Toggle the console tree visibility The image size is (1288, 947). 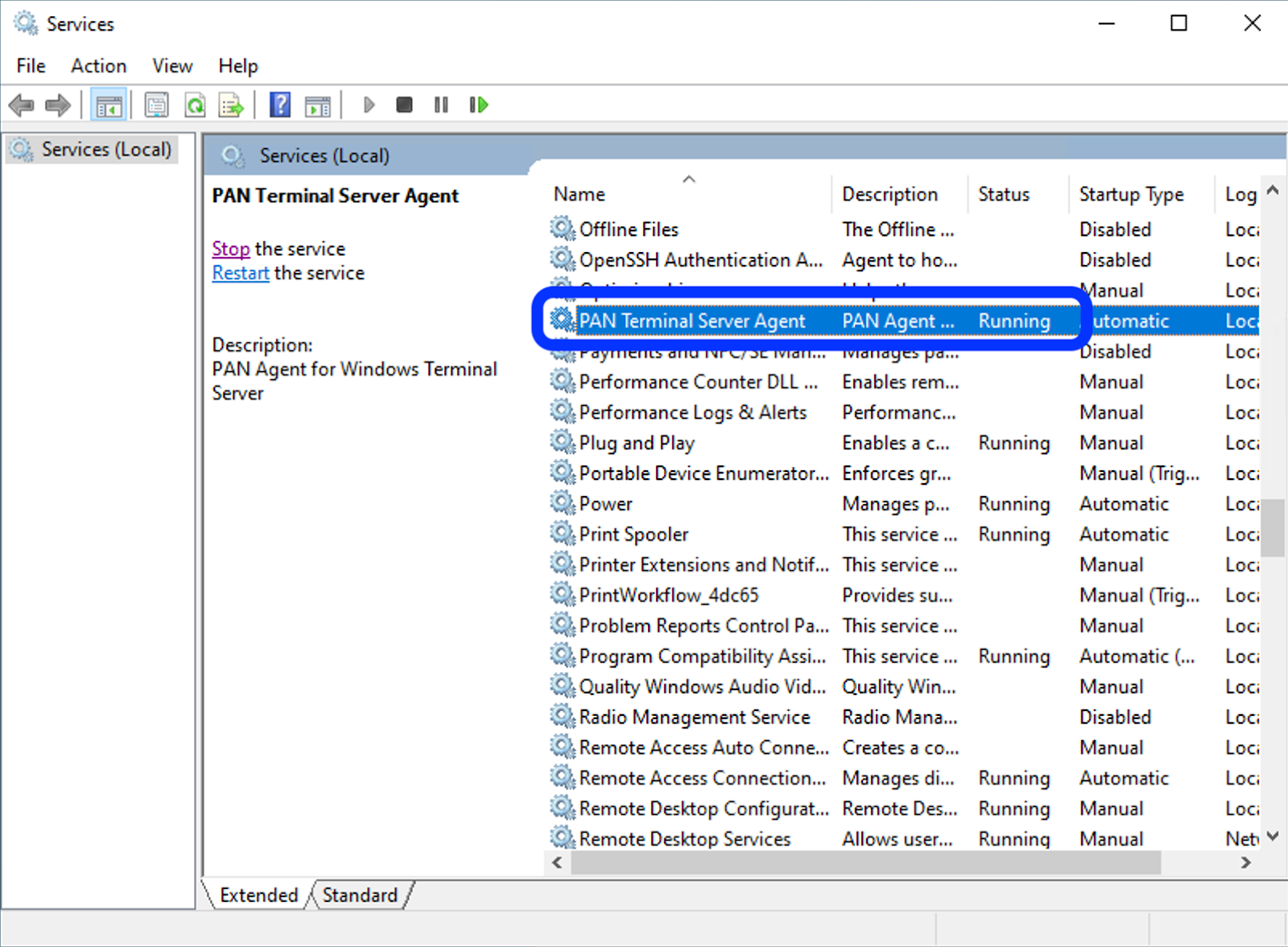[x=109, y=105]
